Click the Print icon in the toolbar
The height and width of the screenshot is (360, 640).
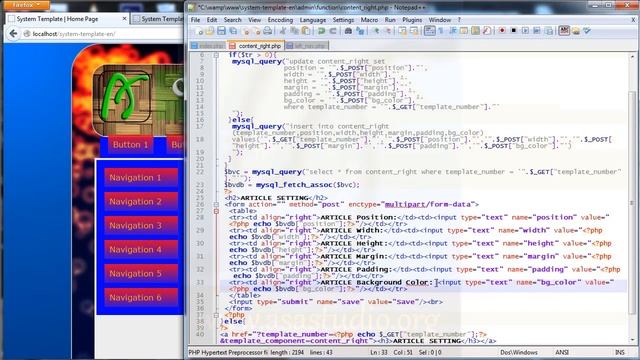pos(267,31)
